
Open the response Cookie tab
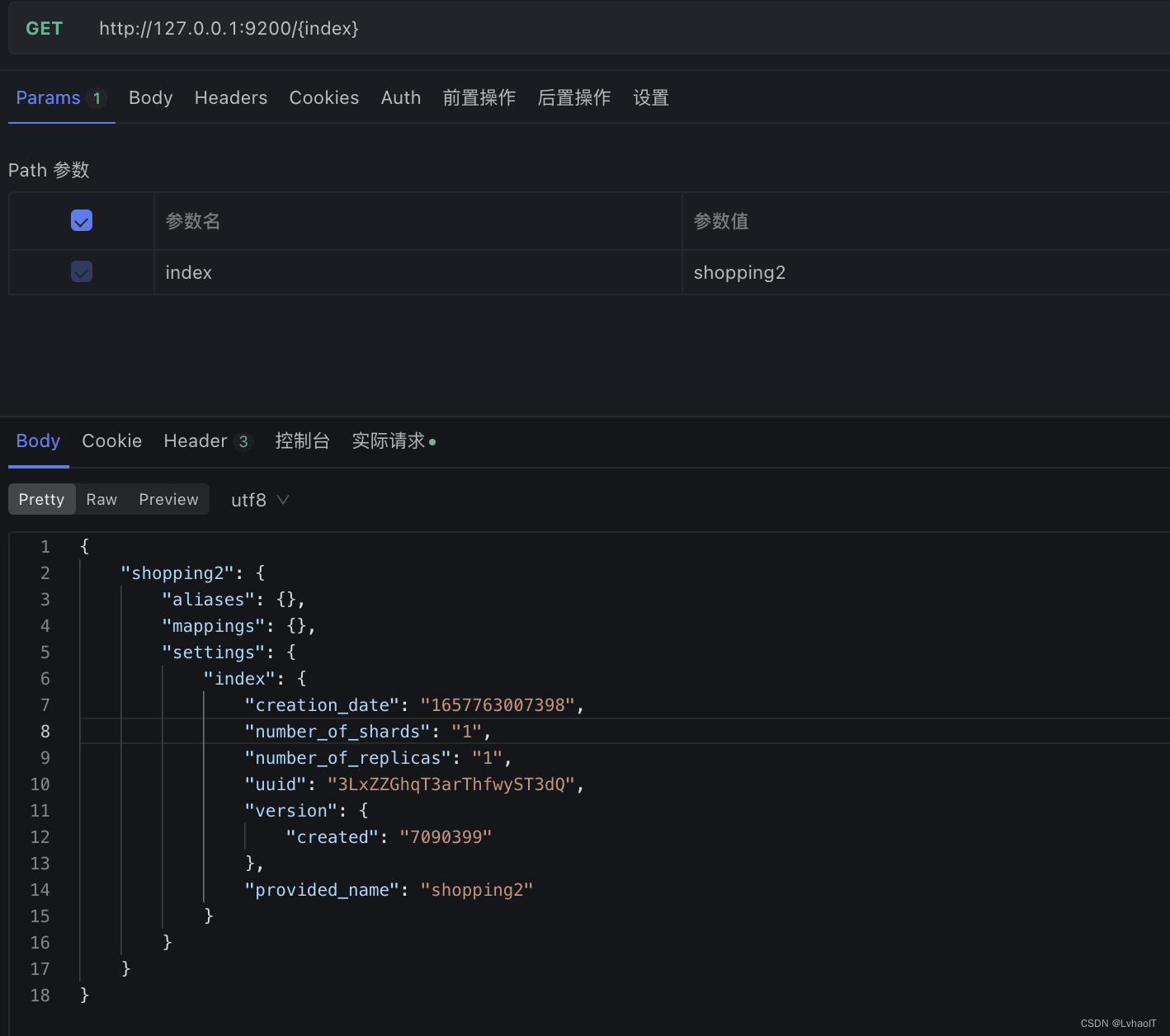112,441
